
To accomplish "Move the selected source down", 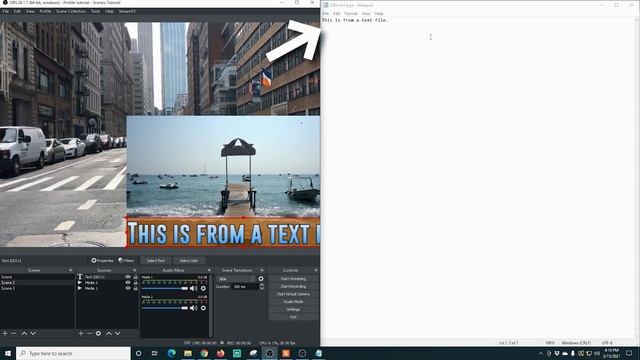I will tap(118, 333).
